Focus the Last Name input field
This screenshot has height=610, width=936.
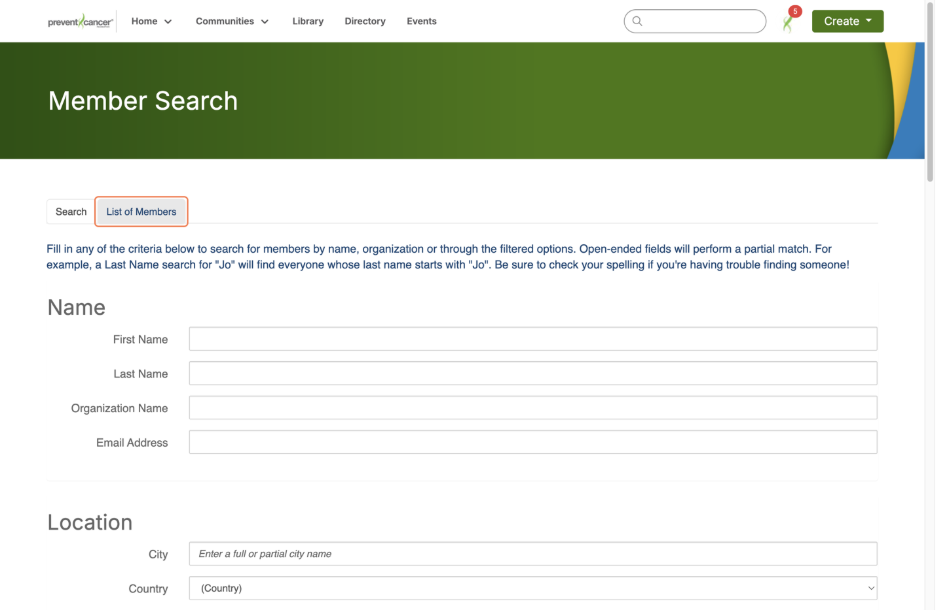click(533, 374)
